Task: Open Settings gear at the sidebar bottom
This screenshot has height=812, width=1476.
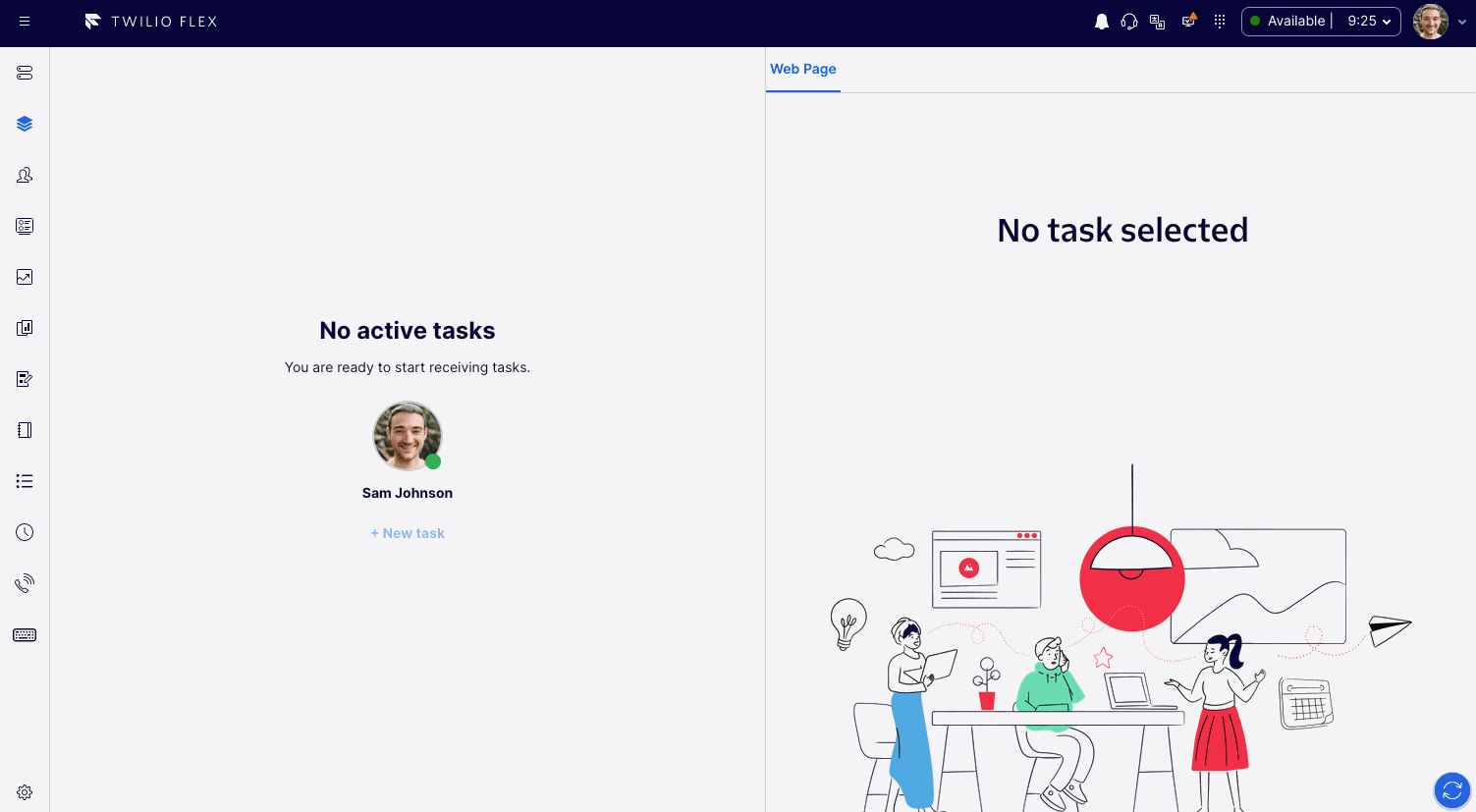Action: (25, 792)
